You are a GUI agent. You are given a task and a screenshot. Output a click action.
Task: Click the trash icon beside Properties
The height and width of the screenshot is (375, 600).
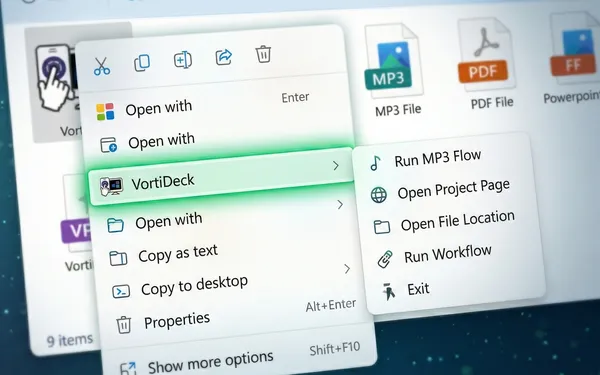pos(124,325)
